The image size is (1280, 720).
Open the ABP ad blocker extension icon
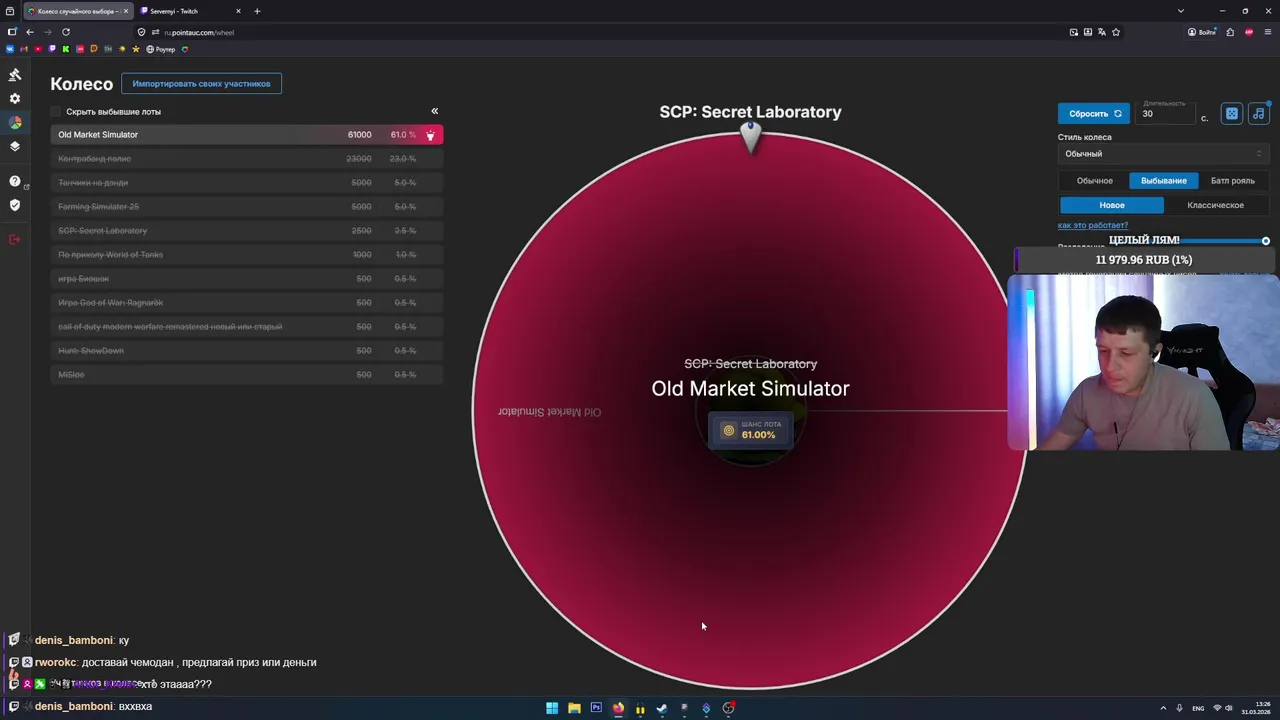click(1249, 32)
